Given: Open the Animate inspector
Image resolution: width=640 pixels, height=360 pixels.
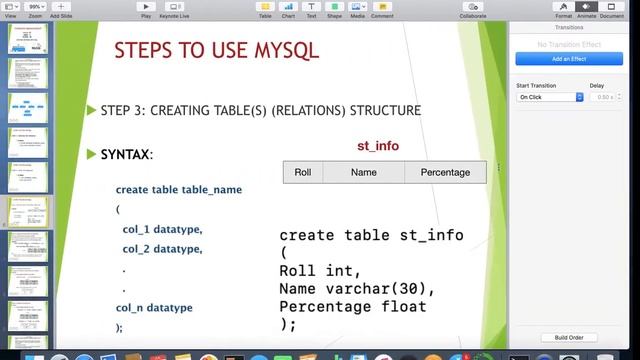Looking at the screenshot, I should (x=586, y=7).
